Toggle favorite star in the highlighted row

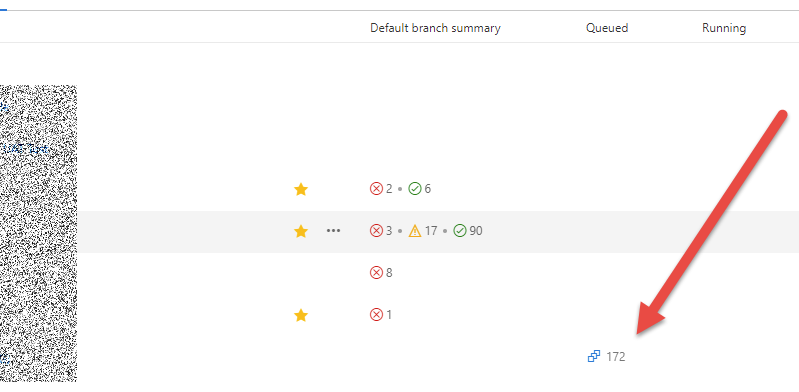click(301, 231)
